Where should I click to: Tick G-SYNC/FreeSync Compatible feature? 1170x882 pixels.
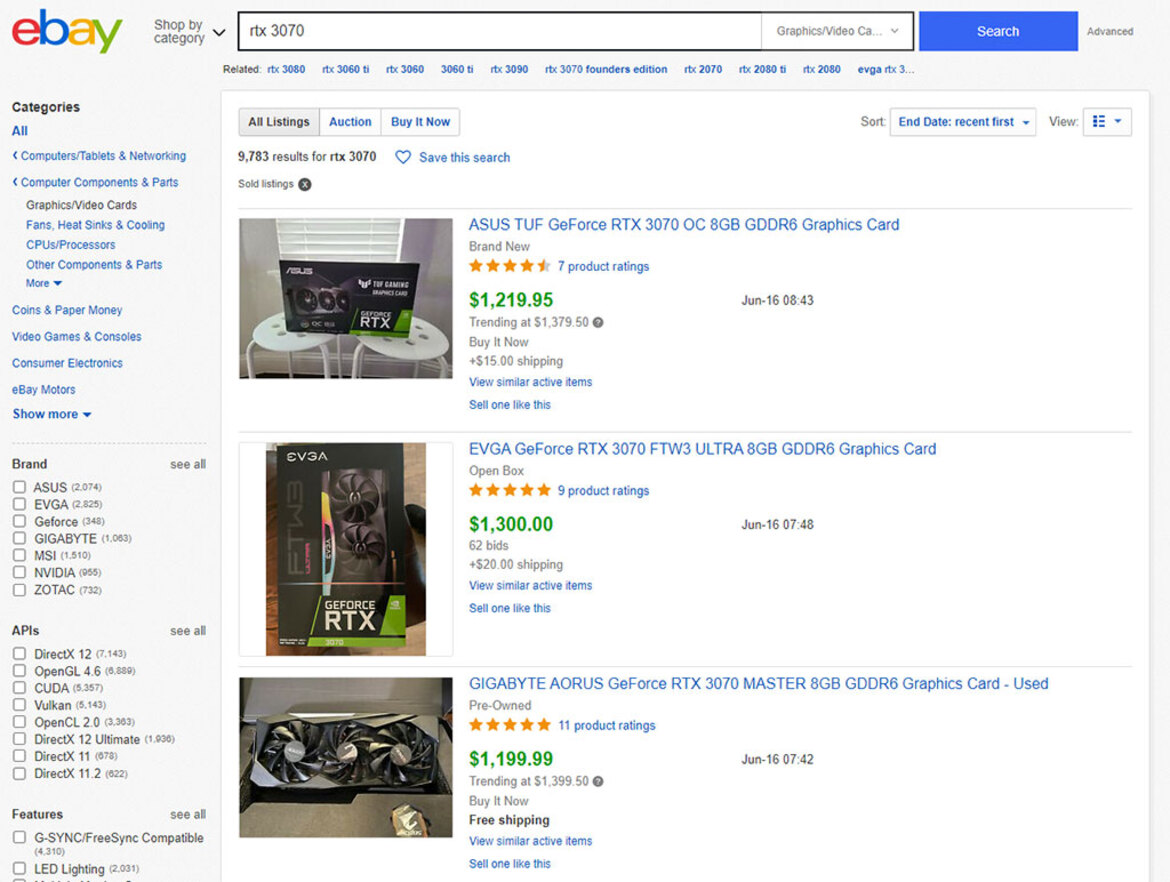(19, 838)
